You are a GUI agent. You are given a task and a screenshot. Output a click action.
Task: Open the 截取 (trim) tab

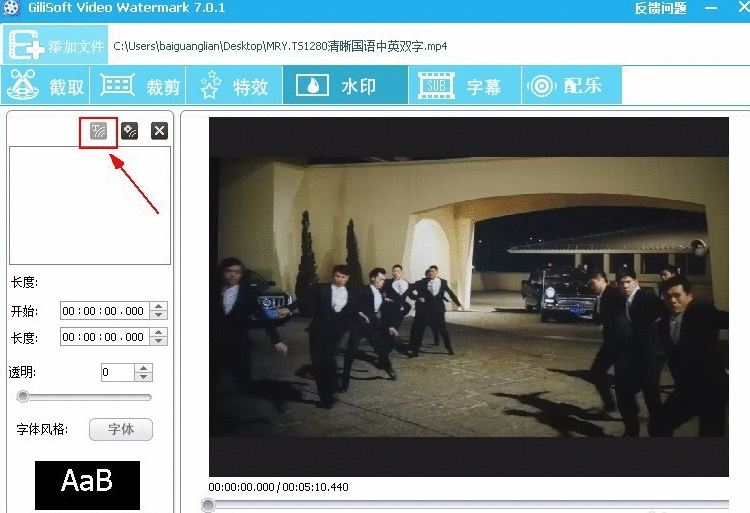tap(45, 86)
